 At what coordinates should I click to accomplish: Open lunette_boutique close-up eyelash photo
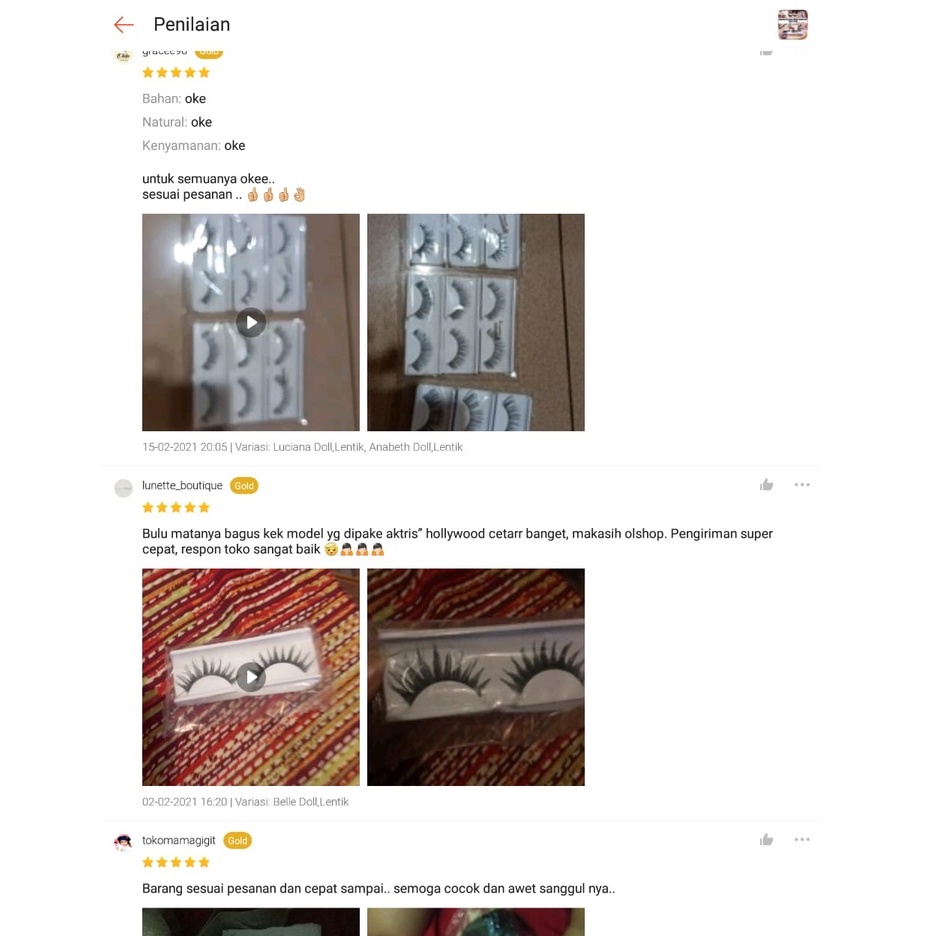(476, 677)
